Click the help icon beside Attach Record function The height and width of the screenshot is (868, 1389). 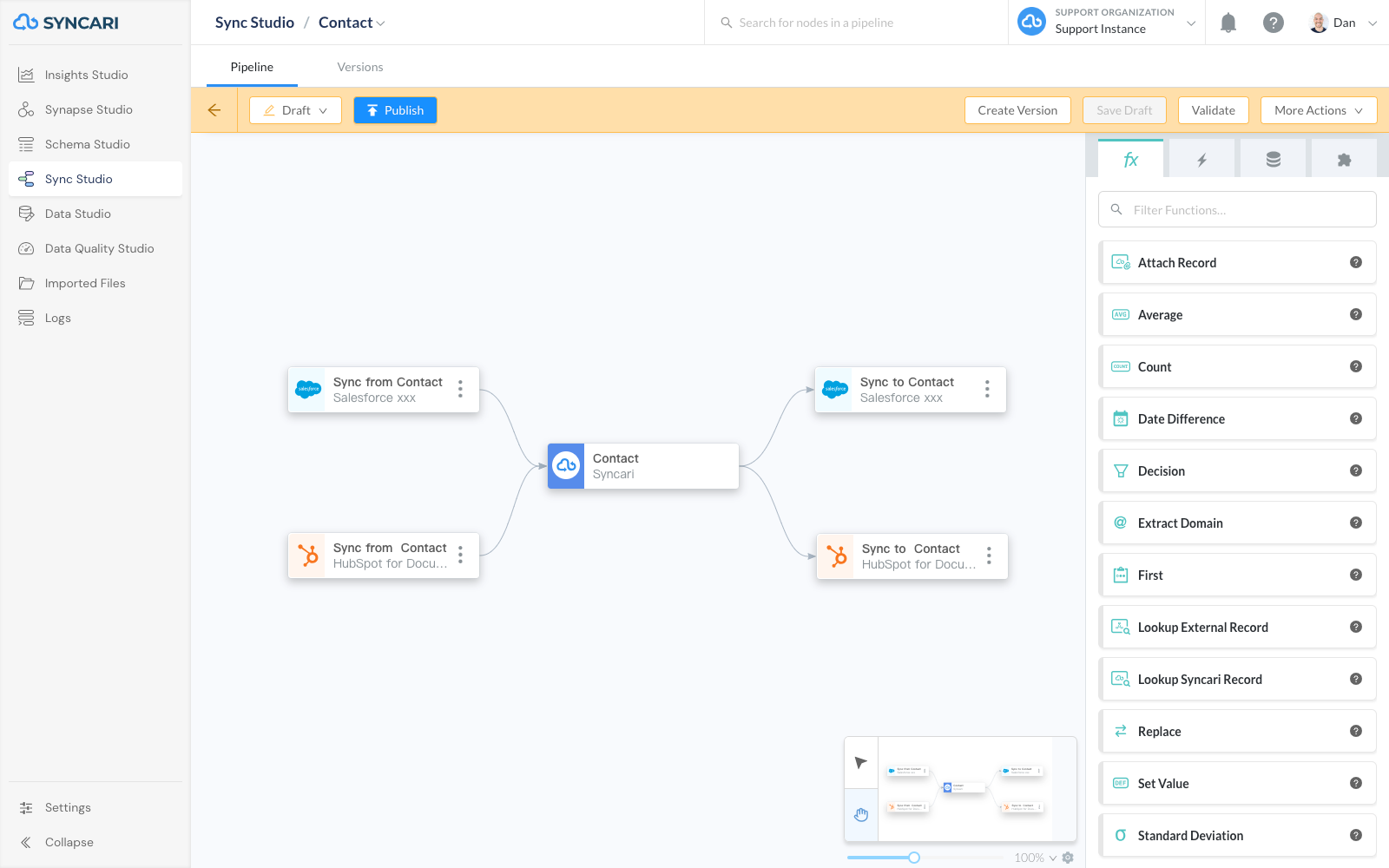pyautogui.click(x=1356, y=262)
